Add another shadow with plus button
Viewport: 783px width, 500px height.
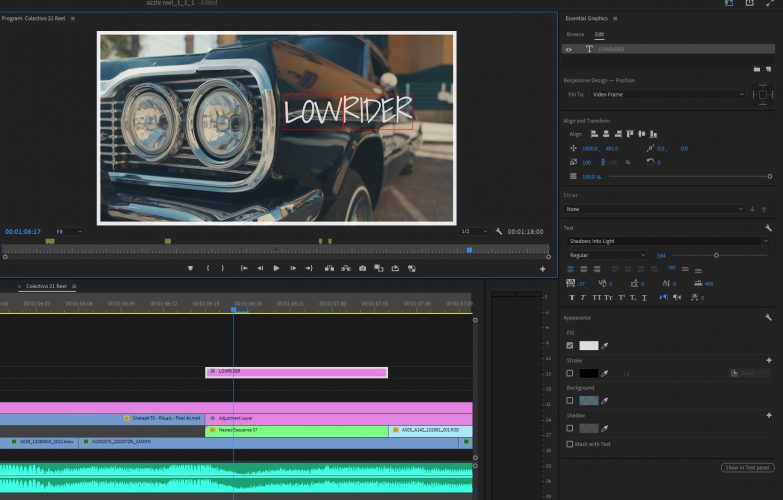pos(769,415)
